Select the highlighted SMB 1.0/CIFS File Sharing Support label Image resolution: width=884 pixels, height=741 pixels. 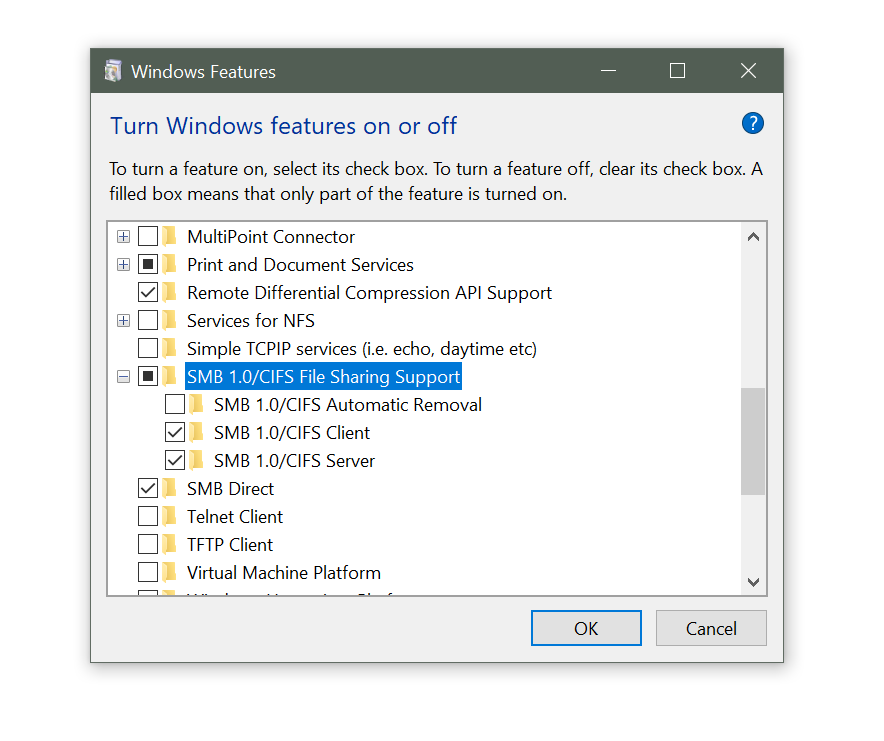(x=324, y=376)
